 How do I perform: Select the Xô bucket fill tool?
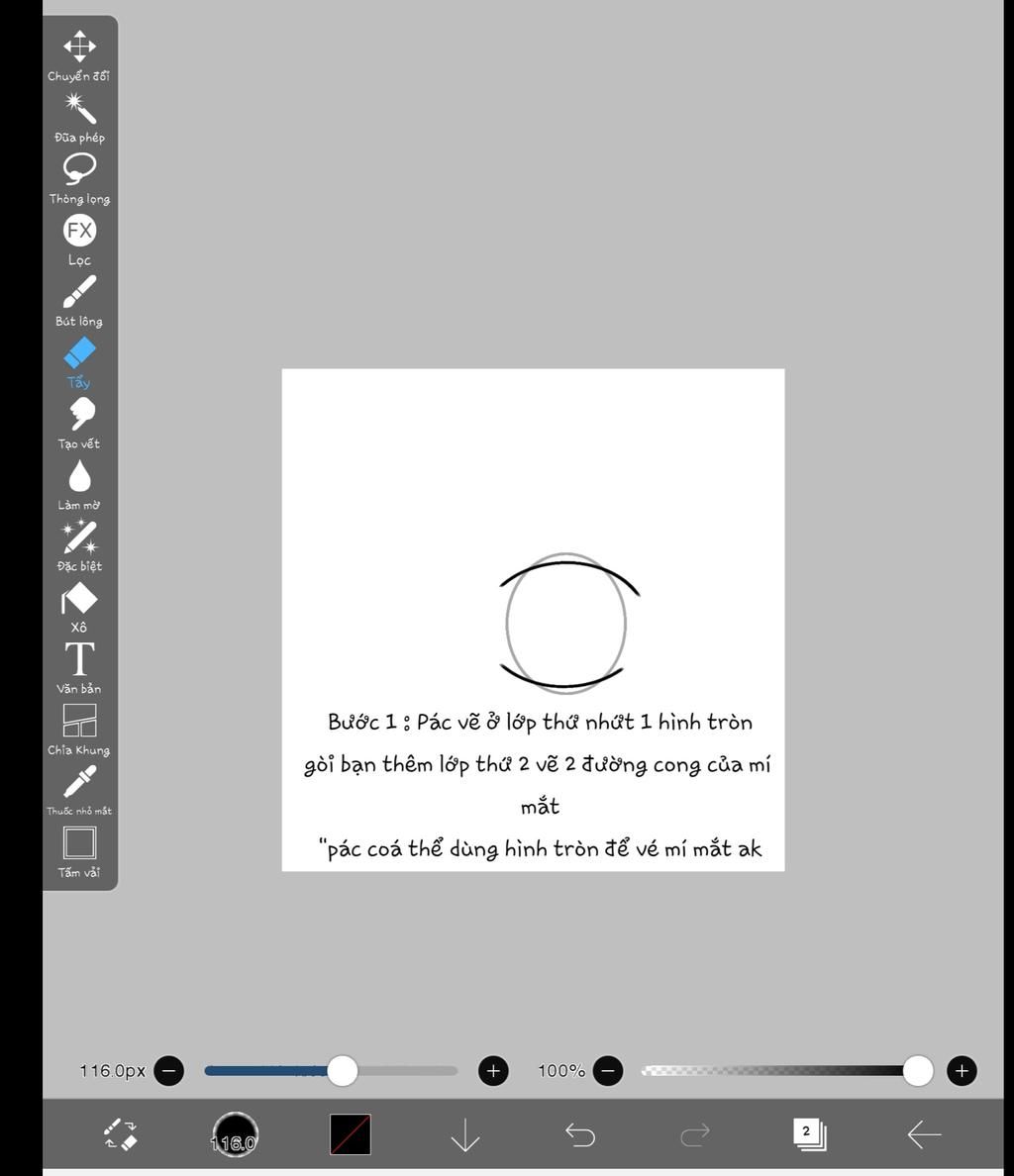click(x=79, y=608)
